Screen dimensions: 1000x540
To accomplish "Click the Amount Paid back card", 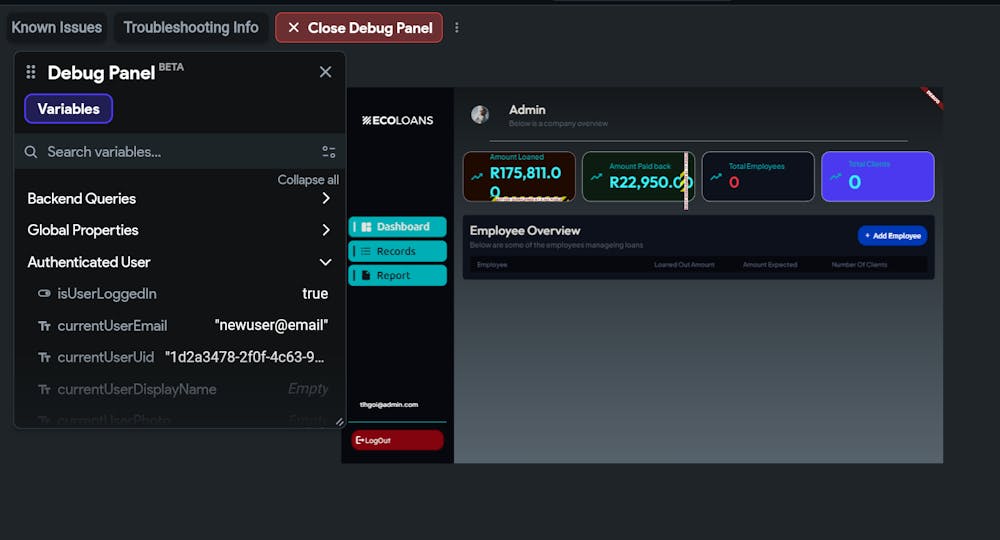I will click(x=638, y=177).
